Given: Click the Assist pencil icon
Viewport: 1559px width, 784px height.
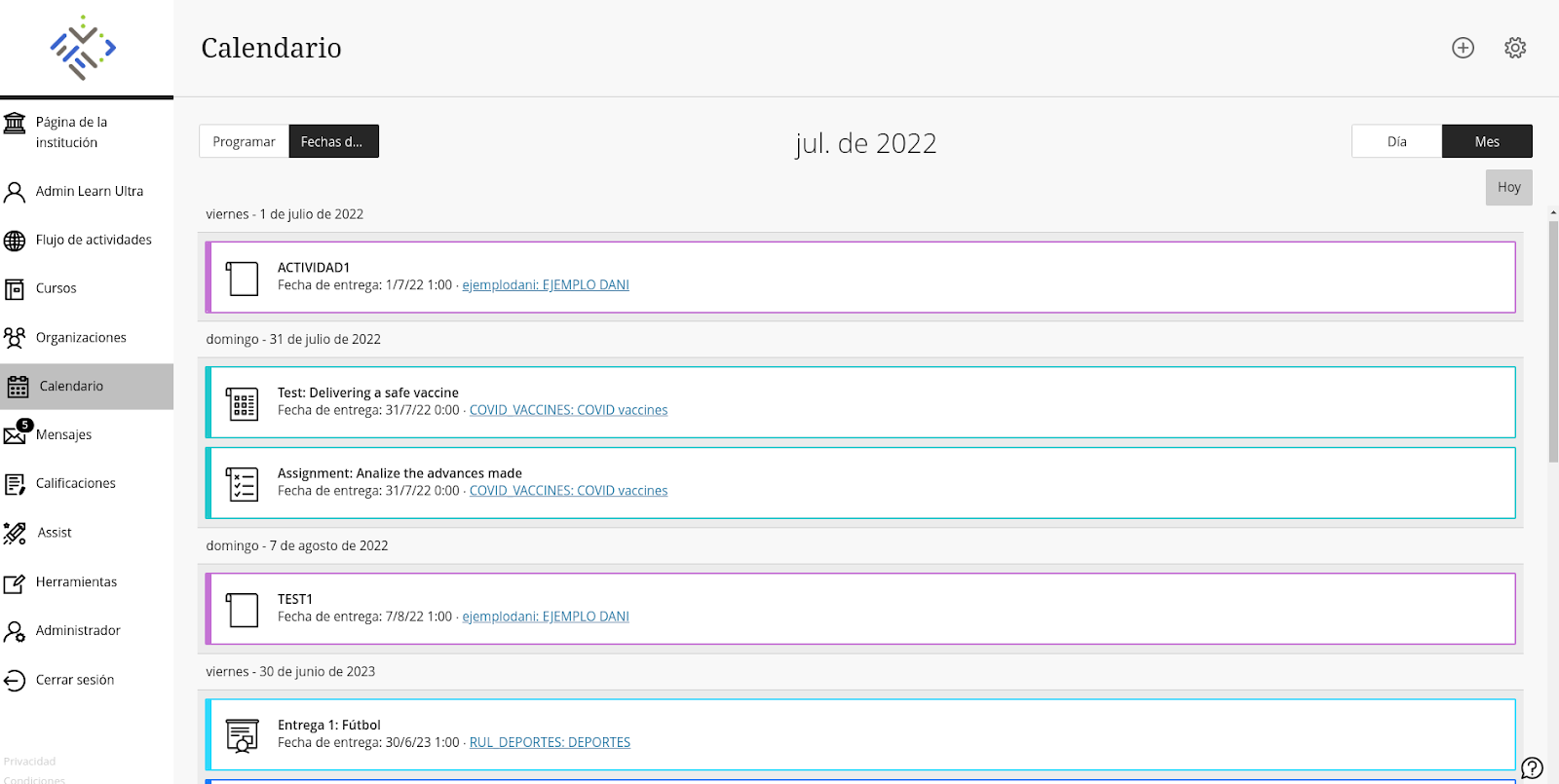Looking at the screenshot, I should [15, 533].
